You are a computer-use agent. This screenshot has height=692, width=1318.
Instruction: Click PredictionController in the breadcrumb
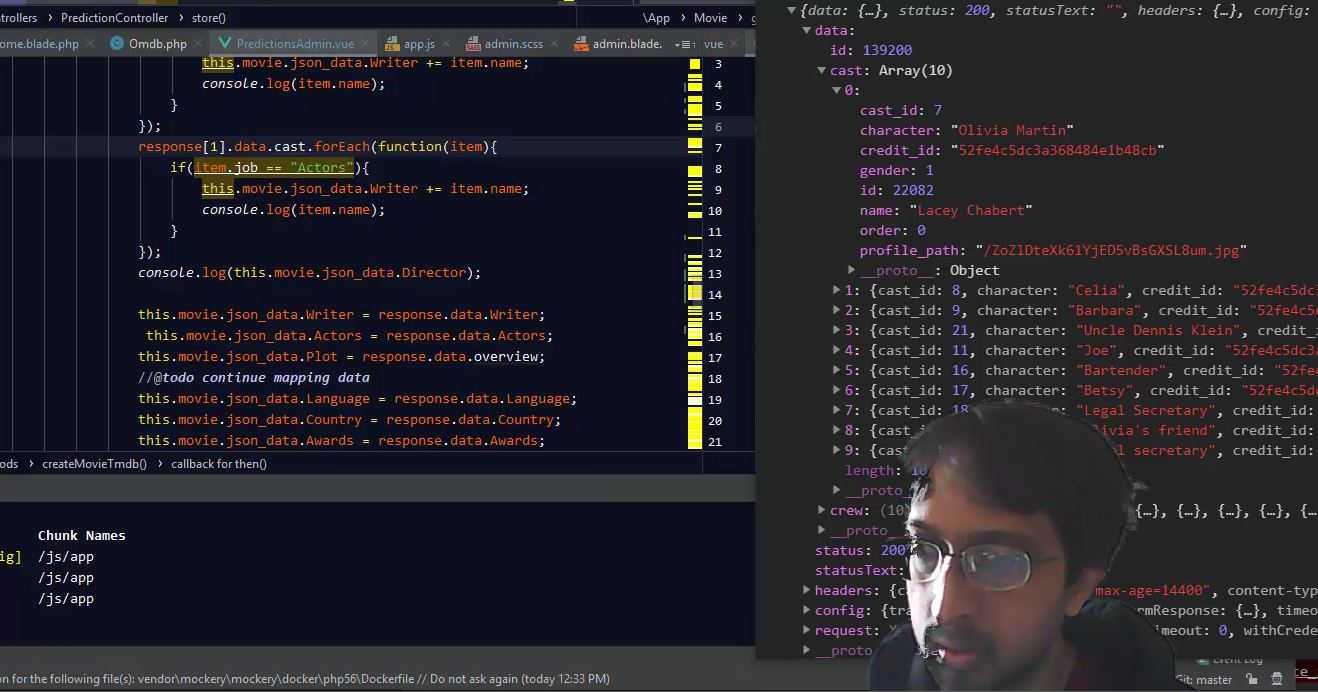coord(114,18)
